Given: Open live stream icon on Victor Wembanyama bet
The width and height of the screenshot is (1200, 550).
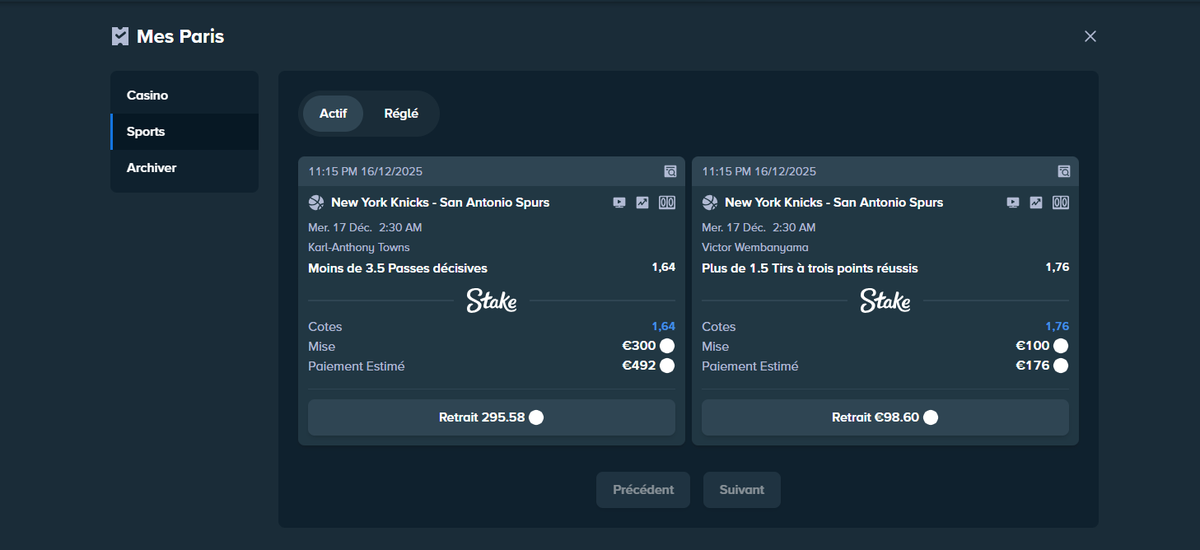Looking at the screenshot, I should 1013,202.
